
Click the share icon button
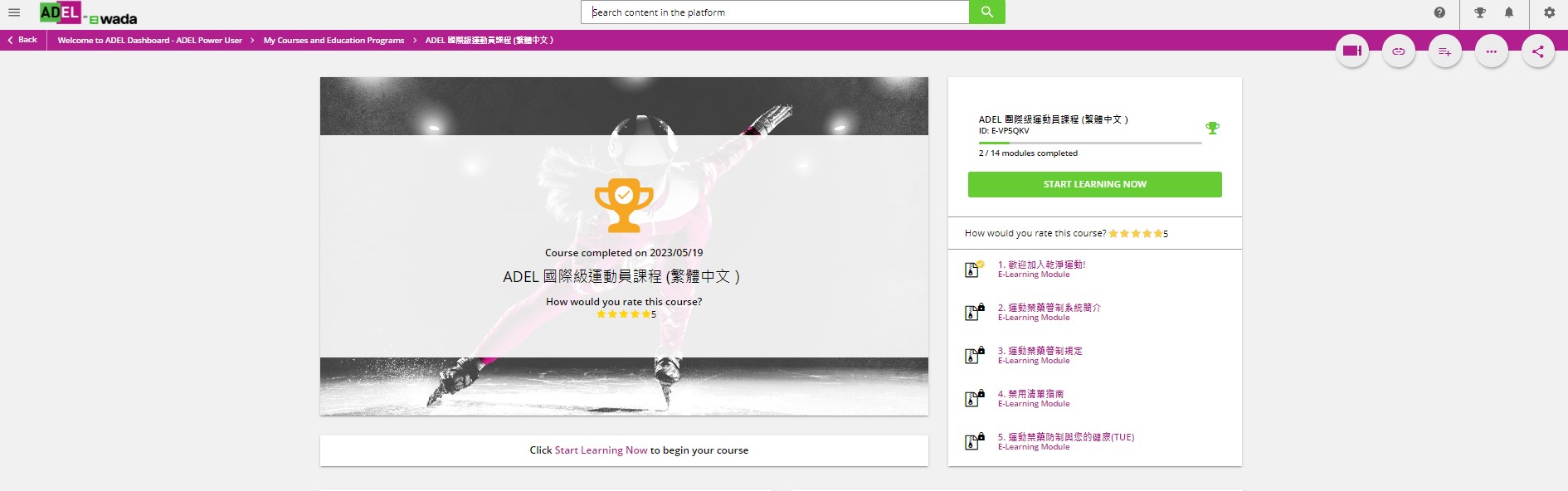(1537, 51)
